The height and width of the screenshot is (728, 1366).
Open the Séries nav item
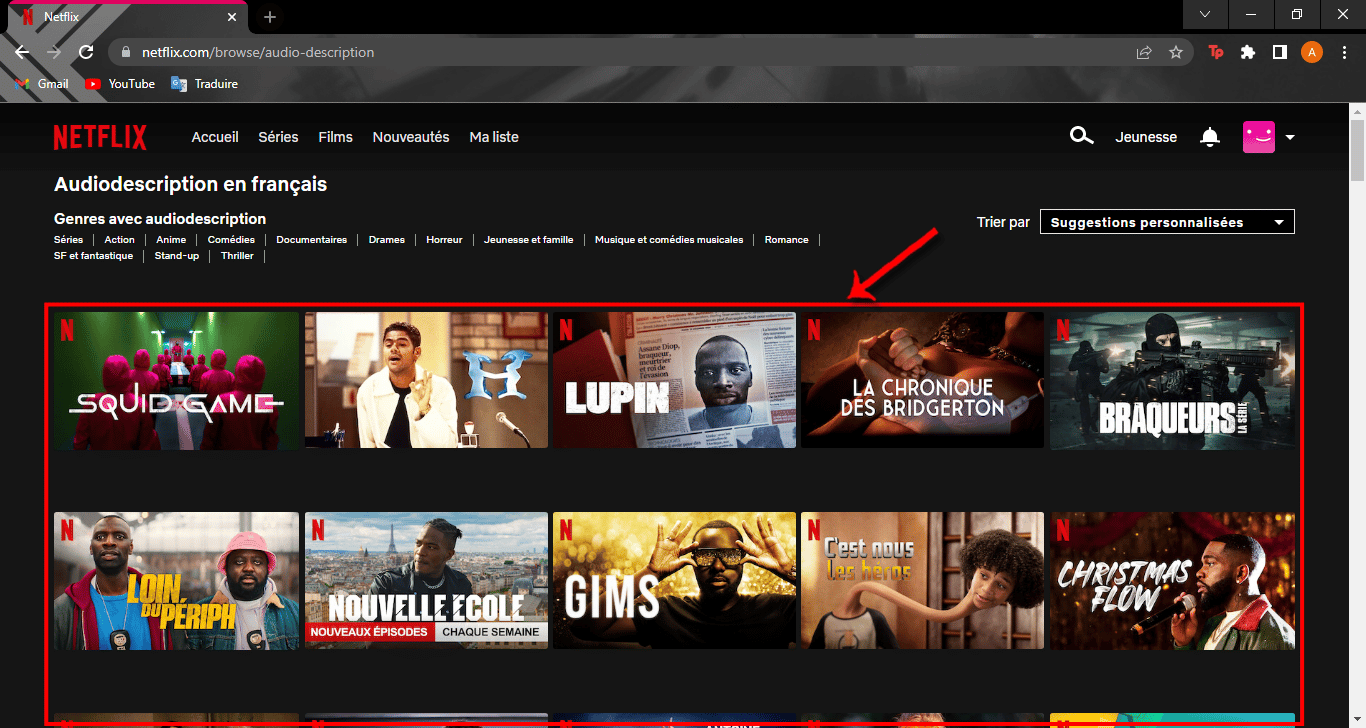click(x=278, y=137)
